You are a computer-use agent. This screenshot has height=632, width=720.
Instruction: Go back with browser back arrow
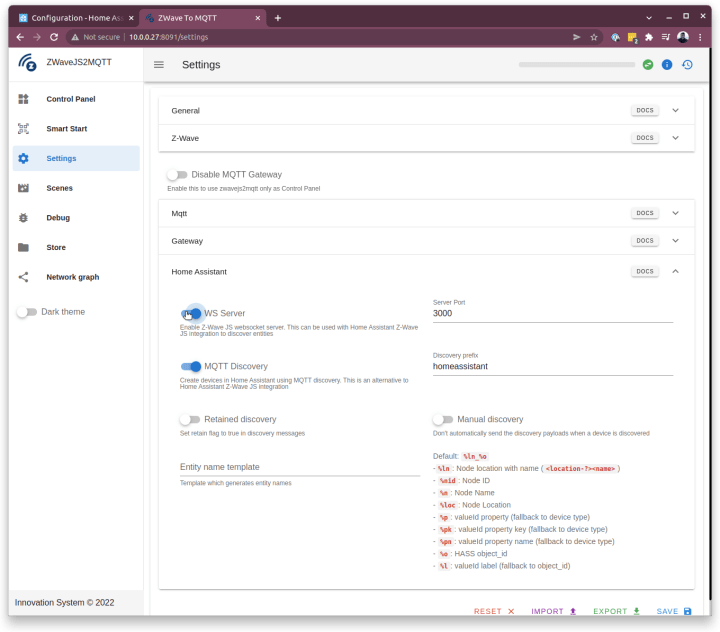point(20,37)
